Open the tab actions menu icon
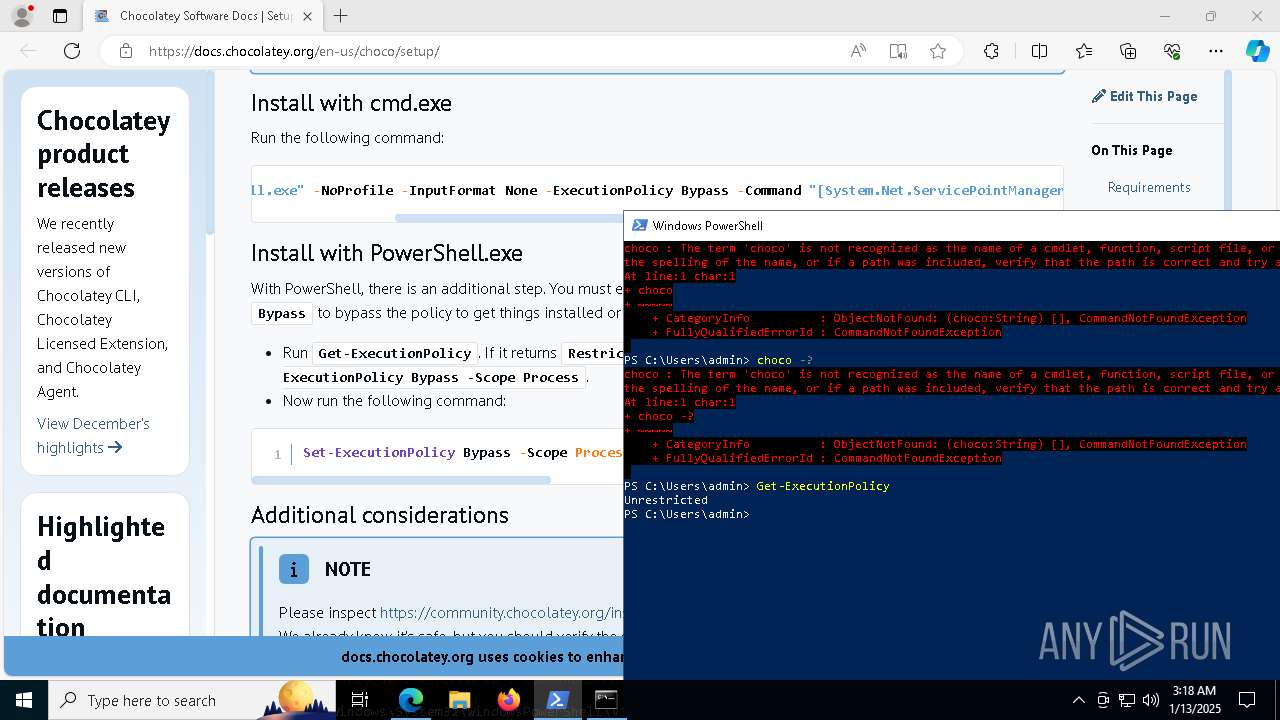Viewport: 1280px width, 720px height. tap(60, 16)
